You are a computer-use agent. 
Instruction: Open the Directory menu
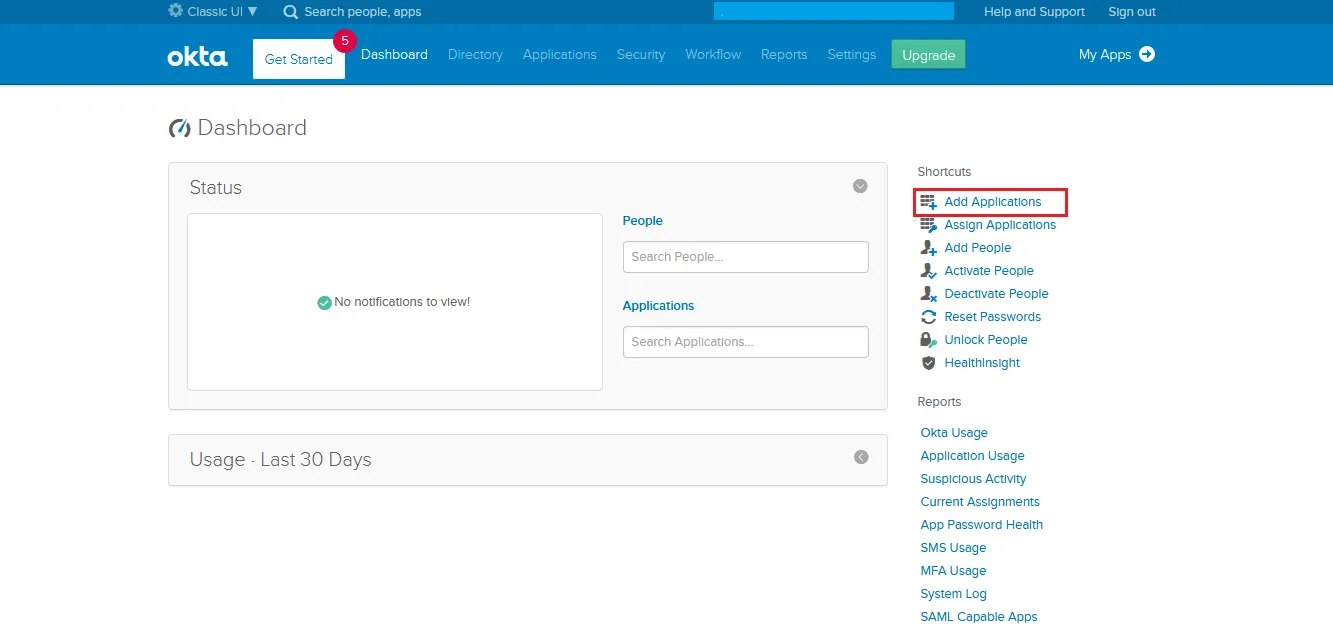pos(475,55)
